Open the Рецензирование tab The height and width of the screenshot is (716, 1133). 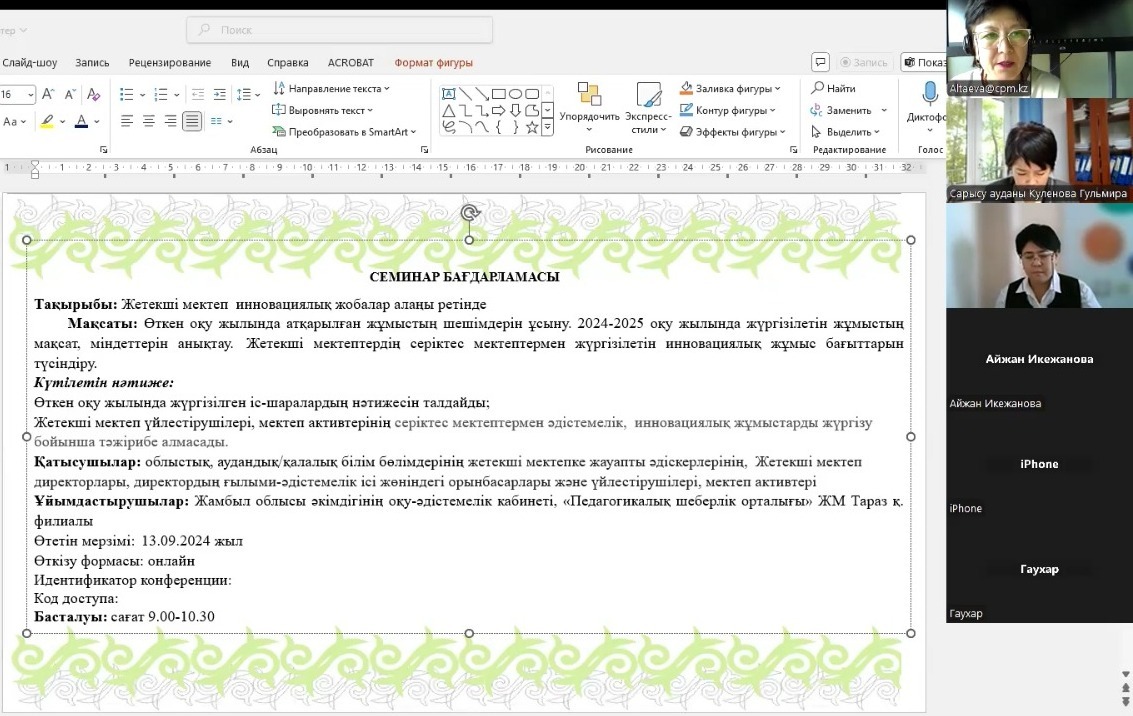coord(170,63)
